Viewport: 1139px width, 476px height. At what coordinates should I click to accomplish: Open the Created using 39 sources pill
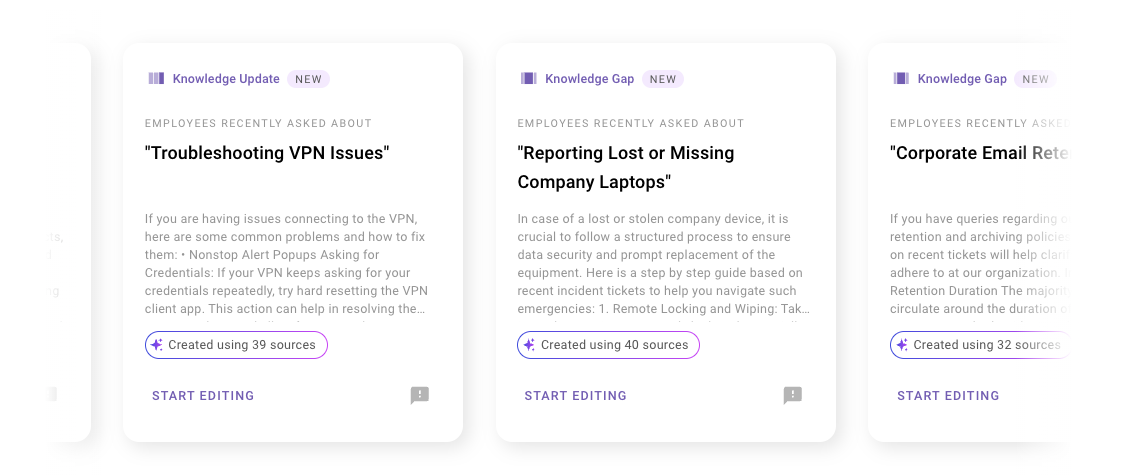pos(237,345)
